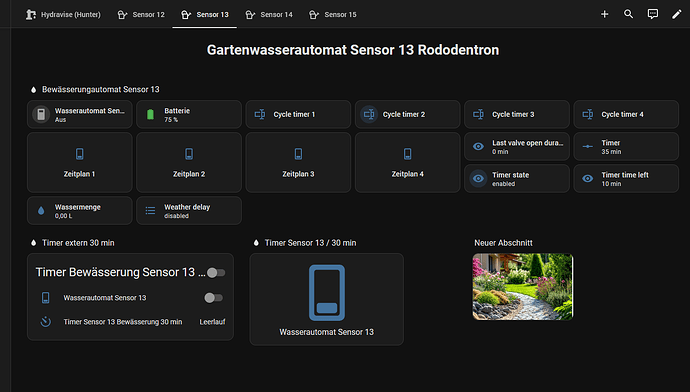Click the Wasserautomat Sen... Aus tile icon
Screen dimensions: 690x392
point(41,114)
